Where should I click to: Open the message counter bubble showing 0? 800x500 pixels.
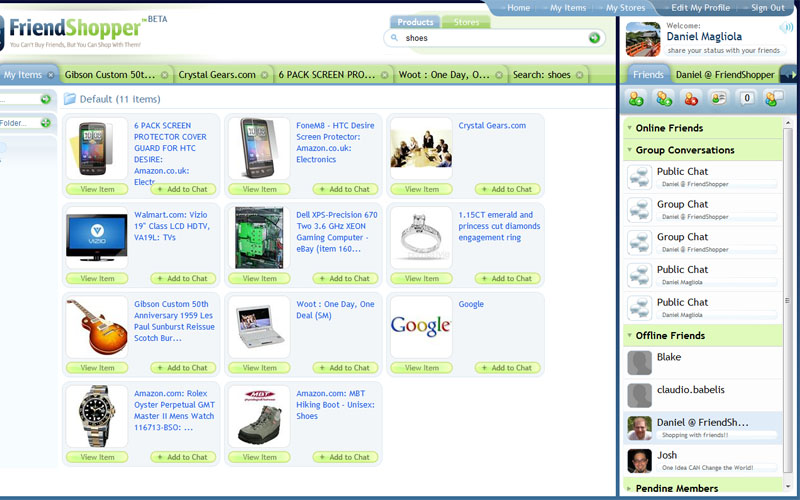747,98
